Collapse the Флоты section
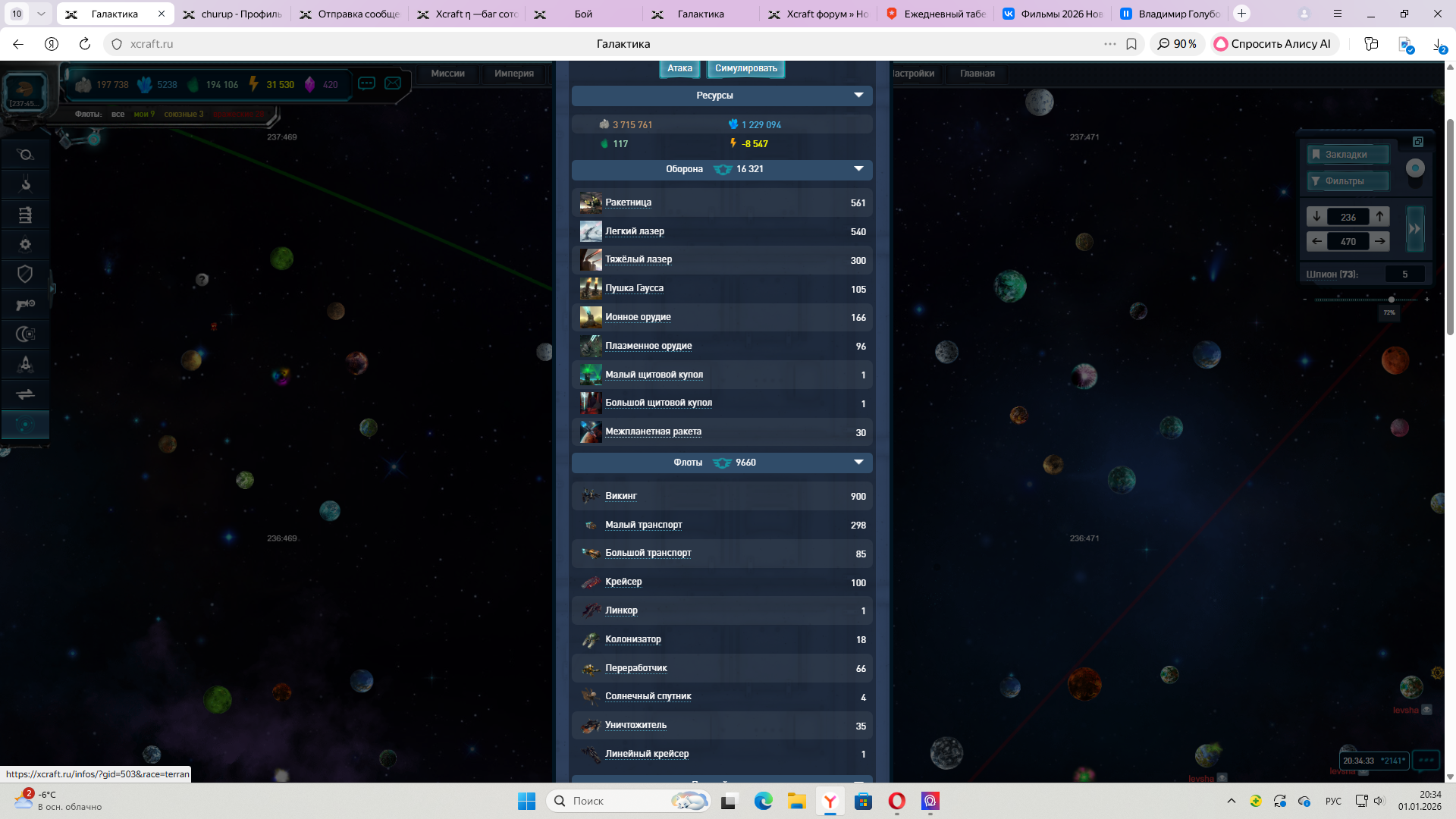The image size is (1456, 819). [858, 463]
